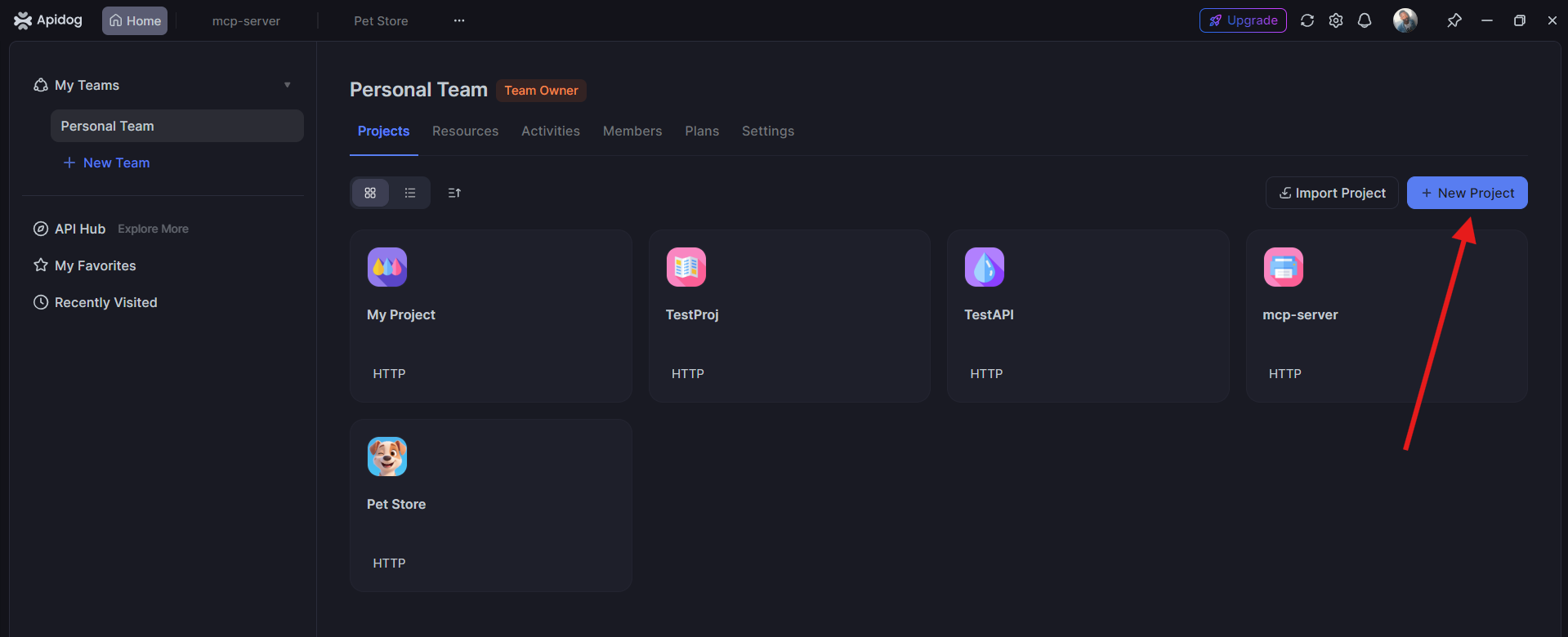Click the Team Owner badge

click(x=541, y=90)
